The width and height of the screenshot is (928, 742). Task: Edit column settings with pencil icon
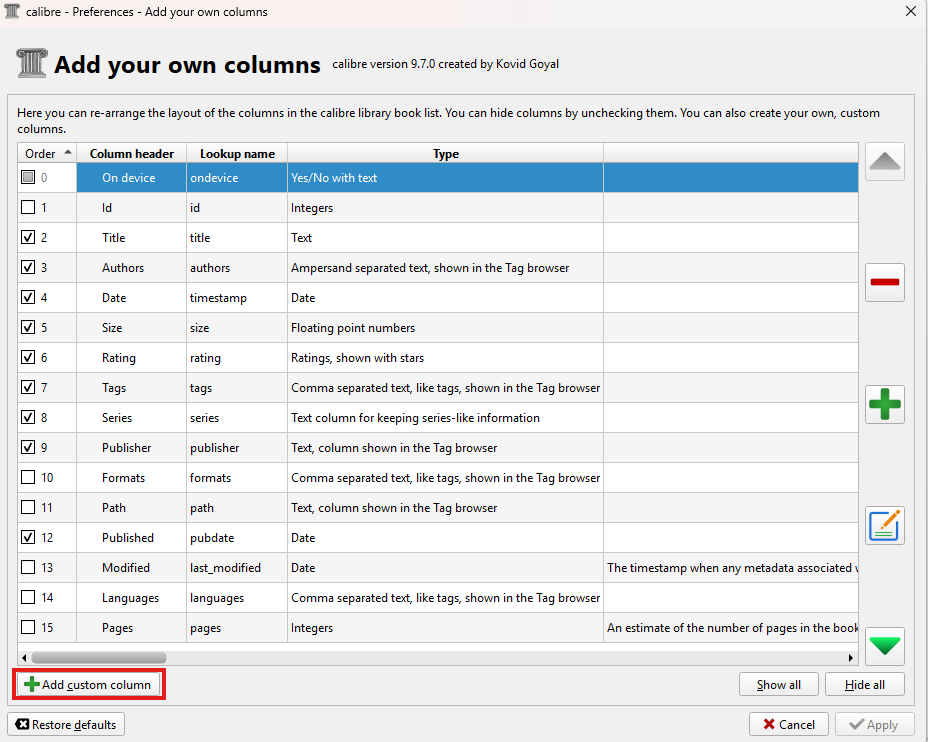click(884, 525)
